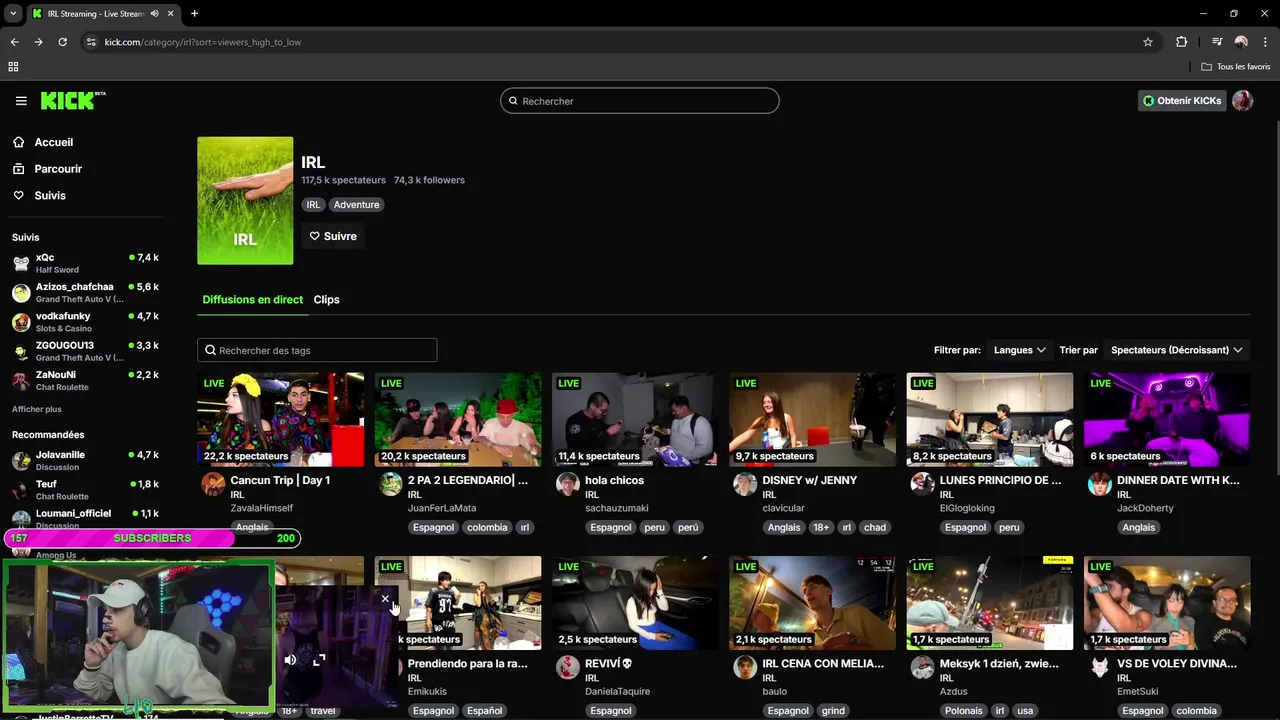Open Teuf recommended channel
The width and height of the screenshot is (1280, 720).
pyautogui.click(x=85, y=490)
